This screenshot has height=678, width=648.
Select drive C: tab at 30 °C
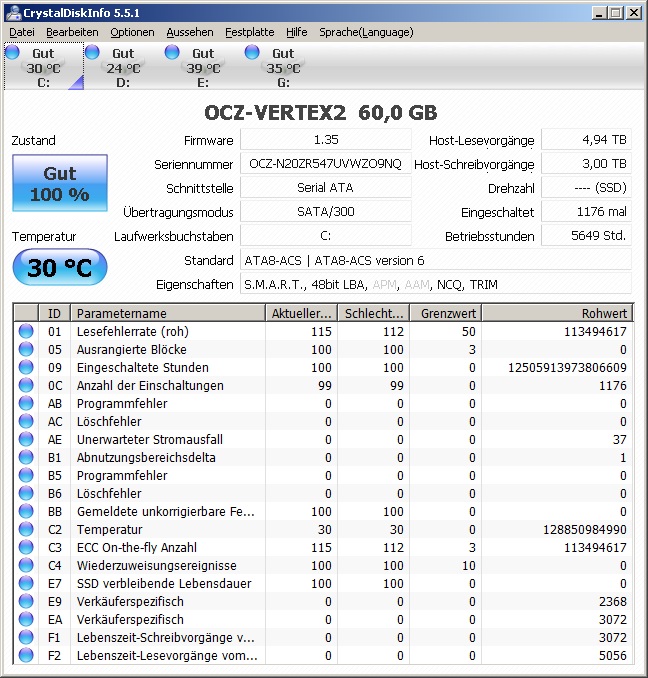44,66
